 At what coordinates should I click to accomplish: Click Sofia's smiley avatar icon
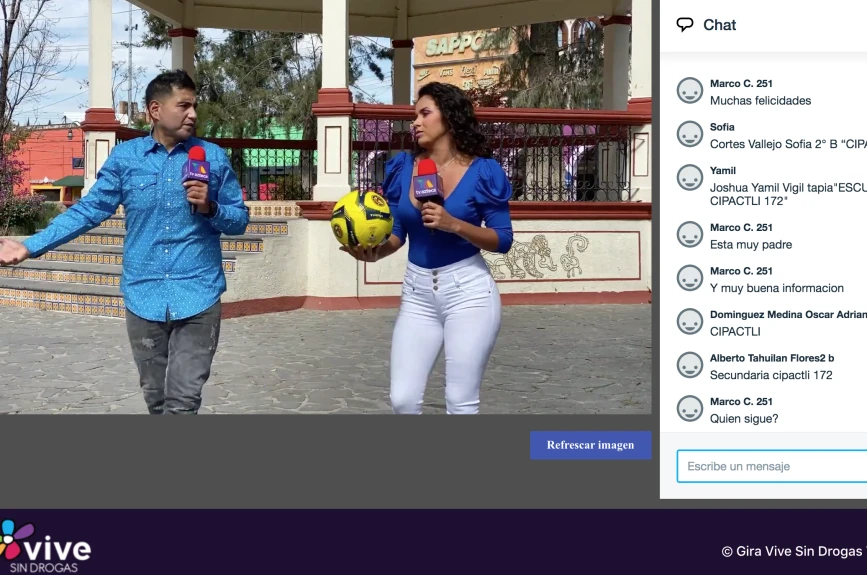(690, 134)
